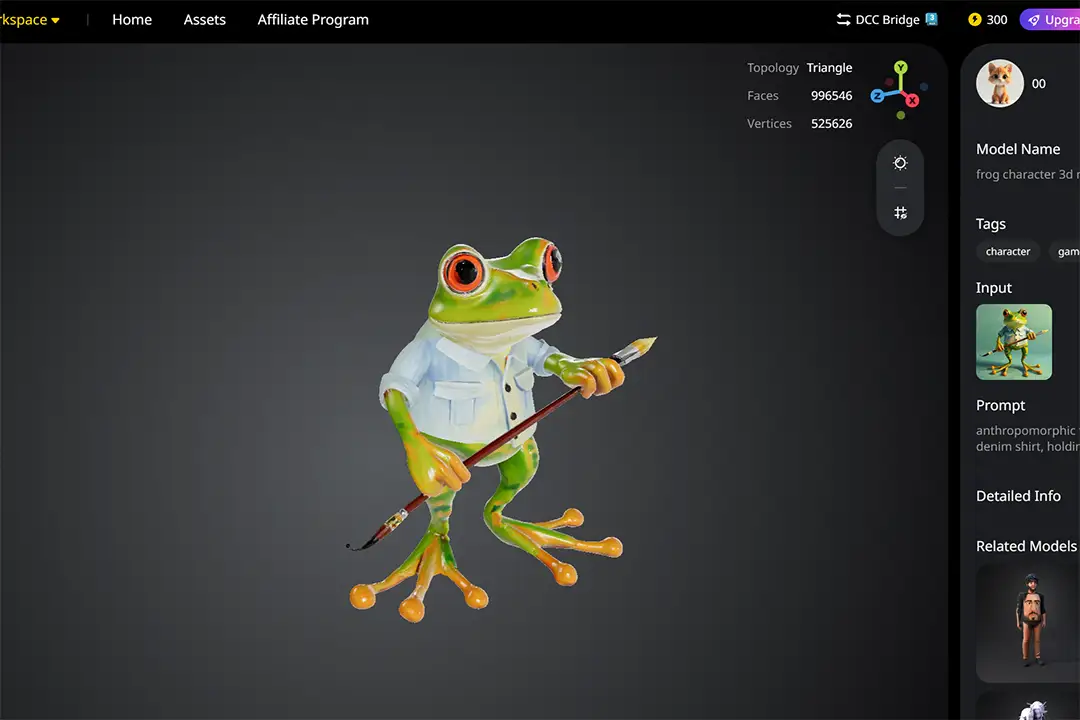
Task: Go to the Assets tab
Action: click(204, 19)
